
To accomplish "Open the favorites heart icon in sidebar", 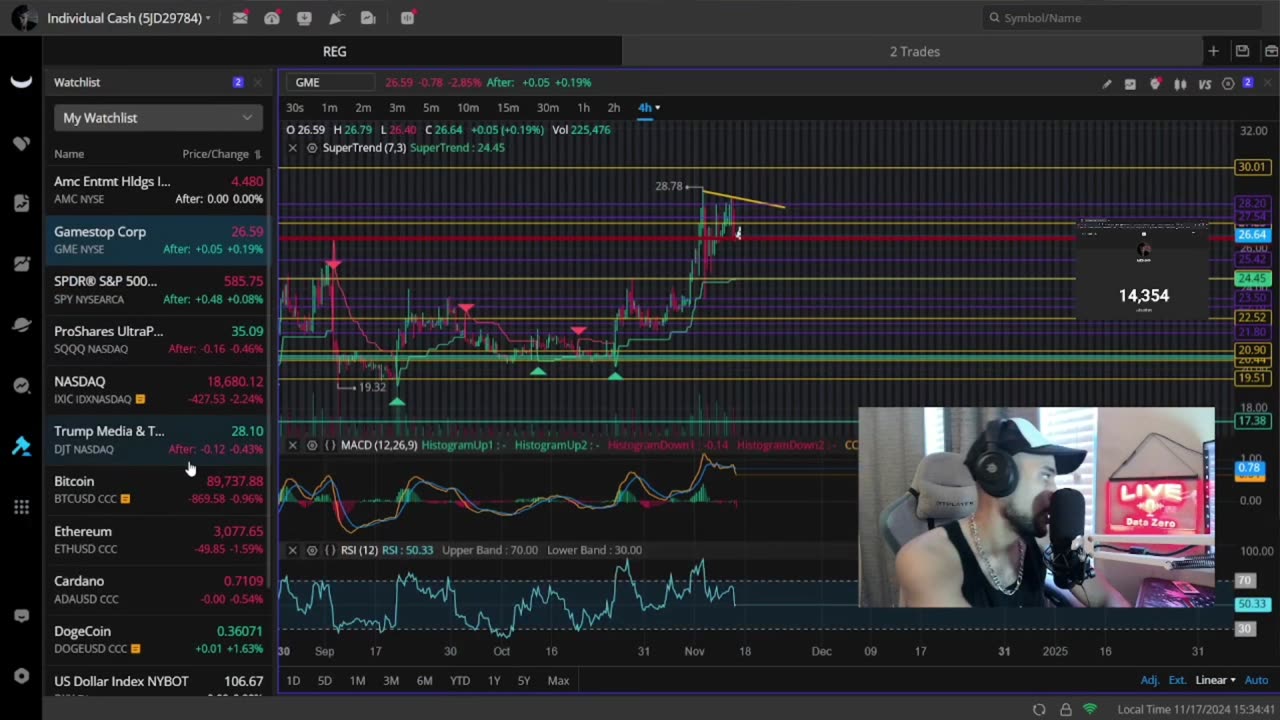I will (x=21, y=143).
